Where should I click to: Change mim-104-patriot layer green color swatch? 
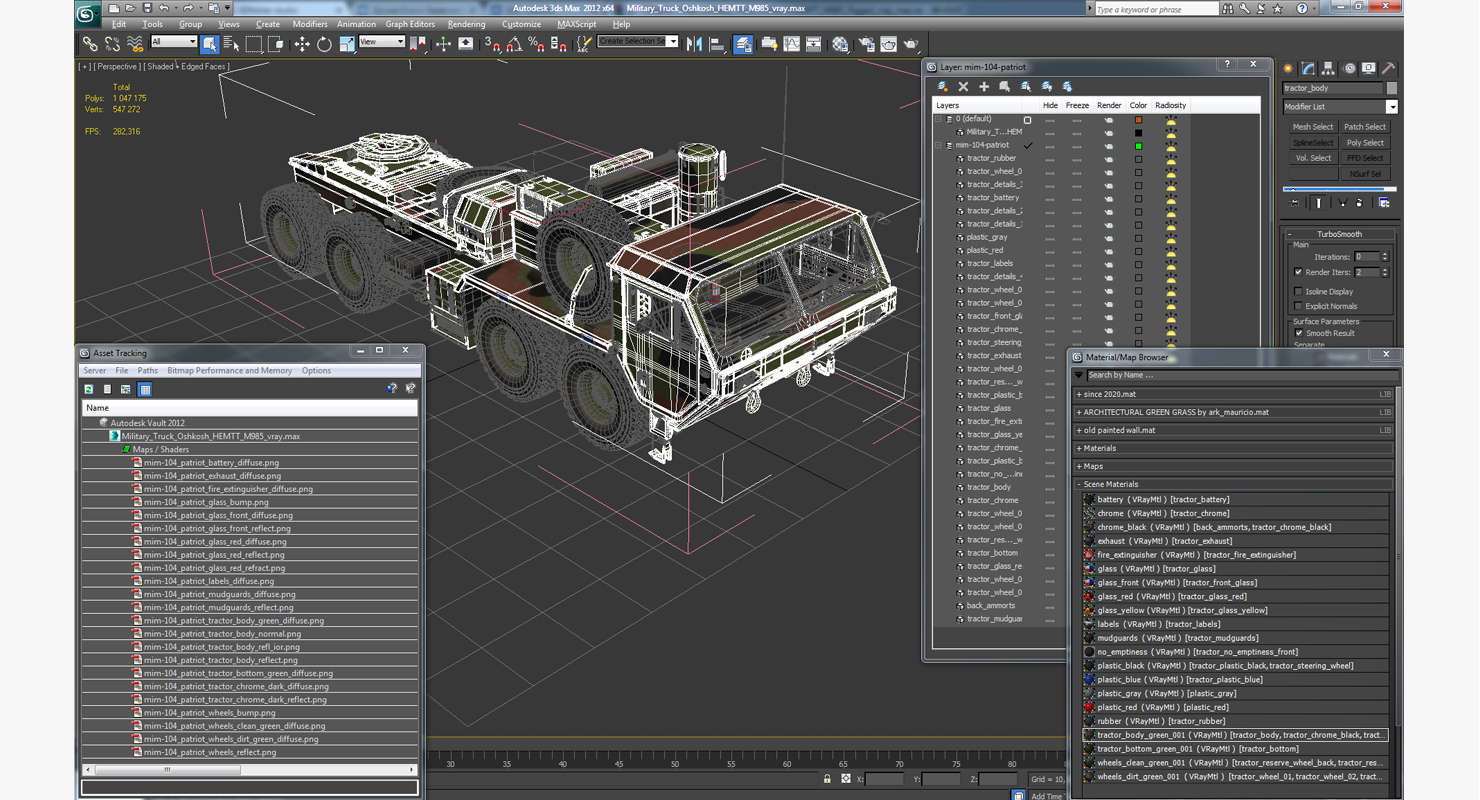tap(1138, 146)
